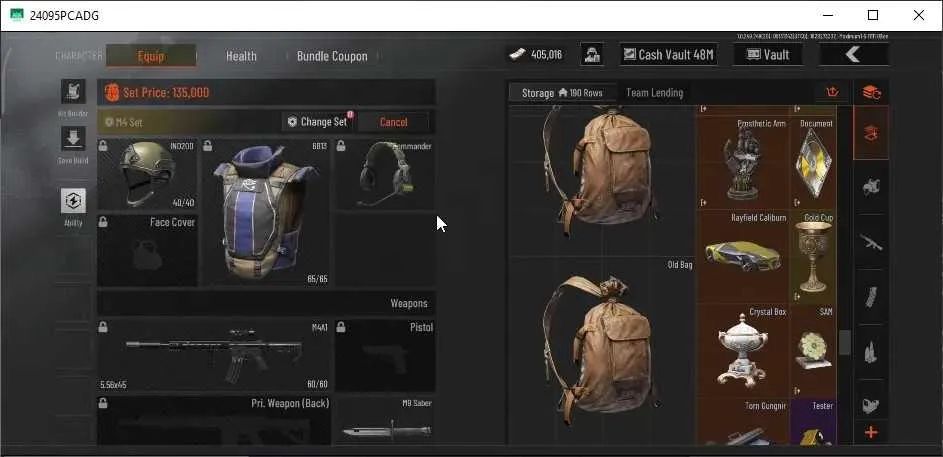The width and height of the screenshot is (943, 457).
Task: Select the Document item in storage
Action: (814, 161)
